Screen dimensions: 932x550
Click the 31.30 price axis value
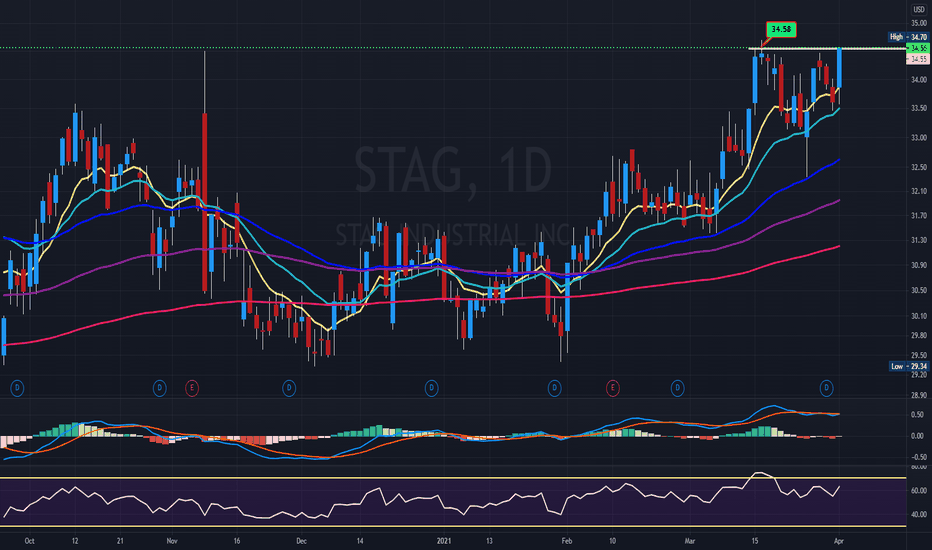tap(918, 240)
